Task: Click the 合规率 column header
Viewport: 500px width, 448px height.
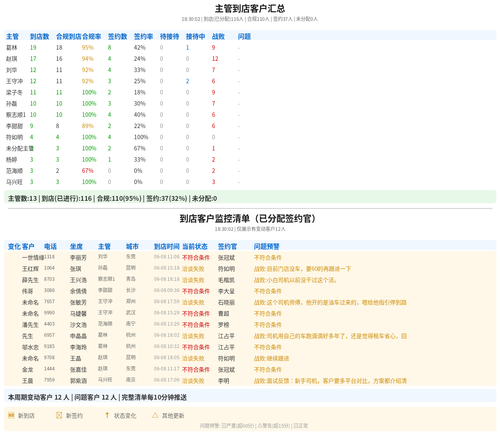Action: pyautogui.click(x=92, y=36)
